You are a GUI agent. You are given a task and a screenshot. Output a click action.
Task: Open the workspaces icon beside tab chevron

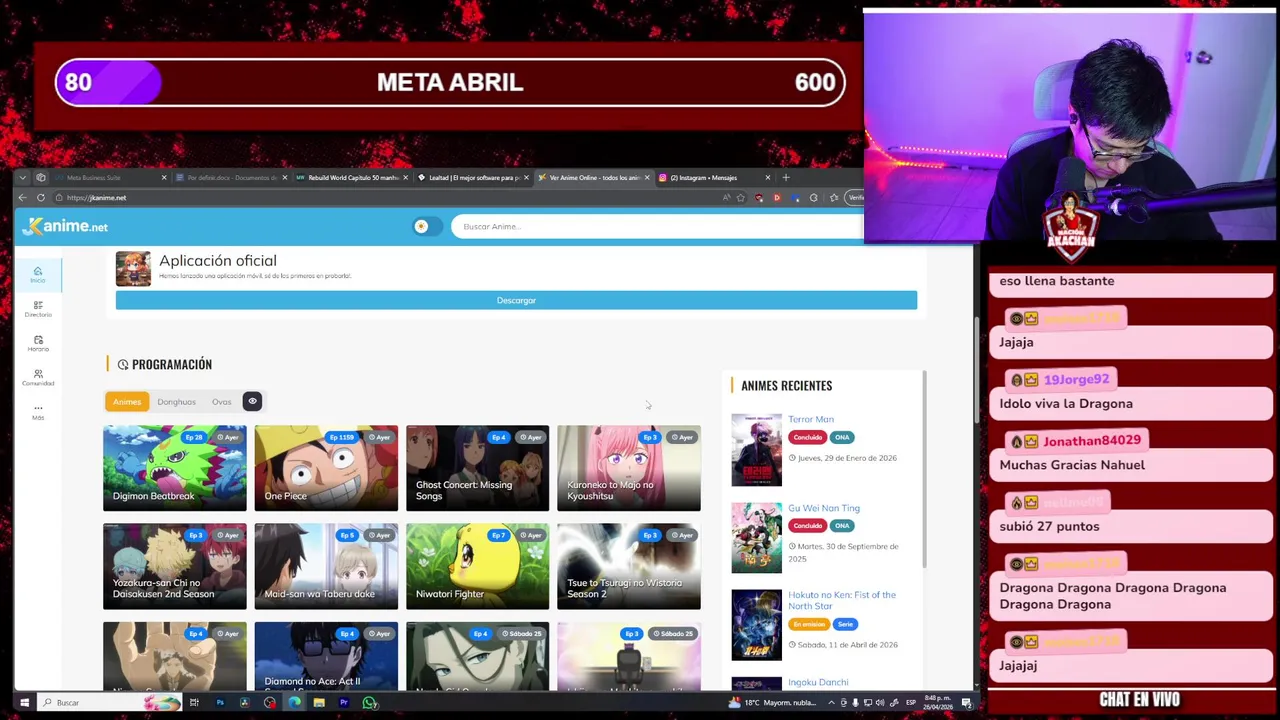click(x=41, y=178)
